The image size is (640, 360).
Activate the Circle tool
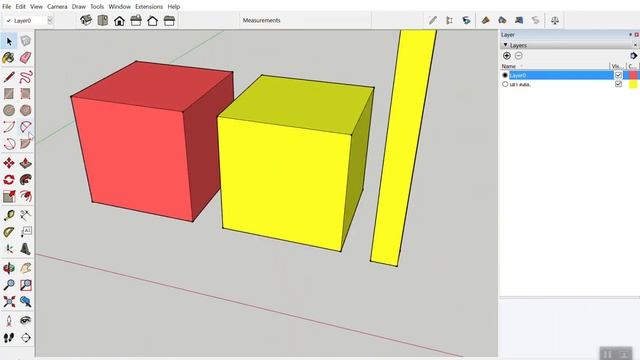9,110
